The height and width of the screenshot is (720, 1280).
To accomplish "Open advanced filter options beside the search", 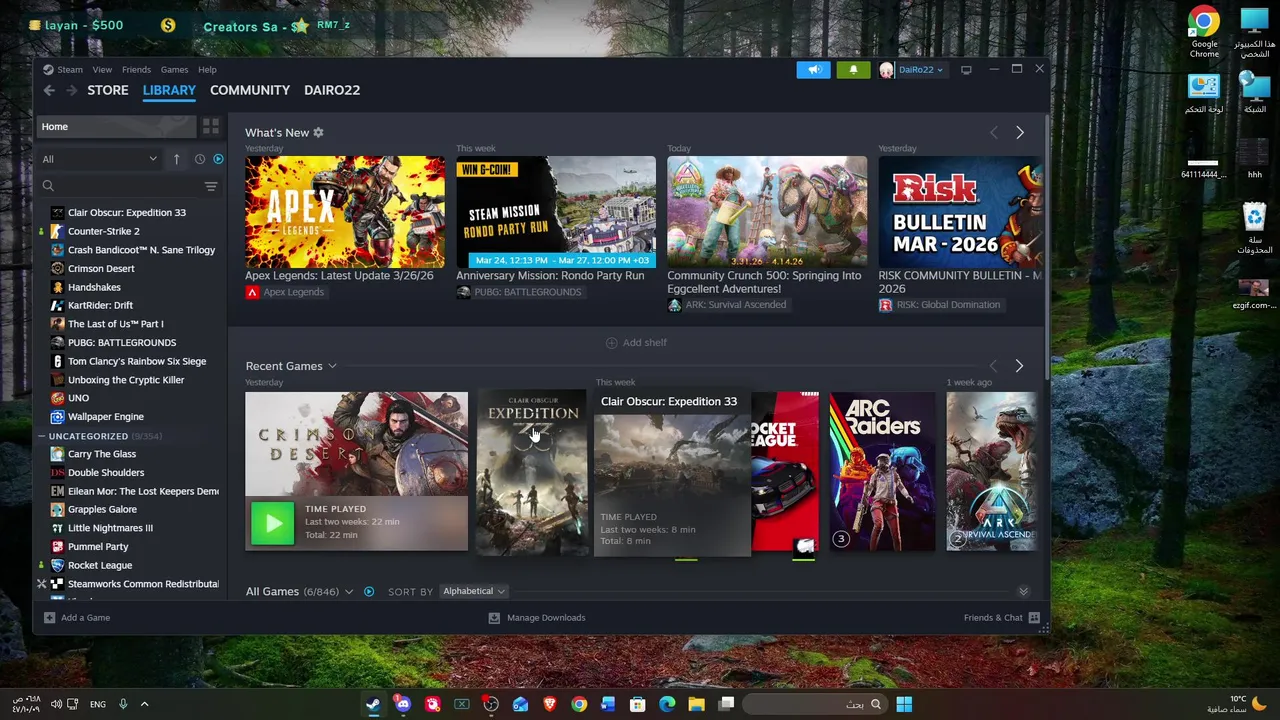I will 211,186.
